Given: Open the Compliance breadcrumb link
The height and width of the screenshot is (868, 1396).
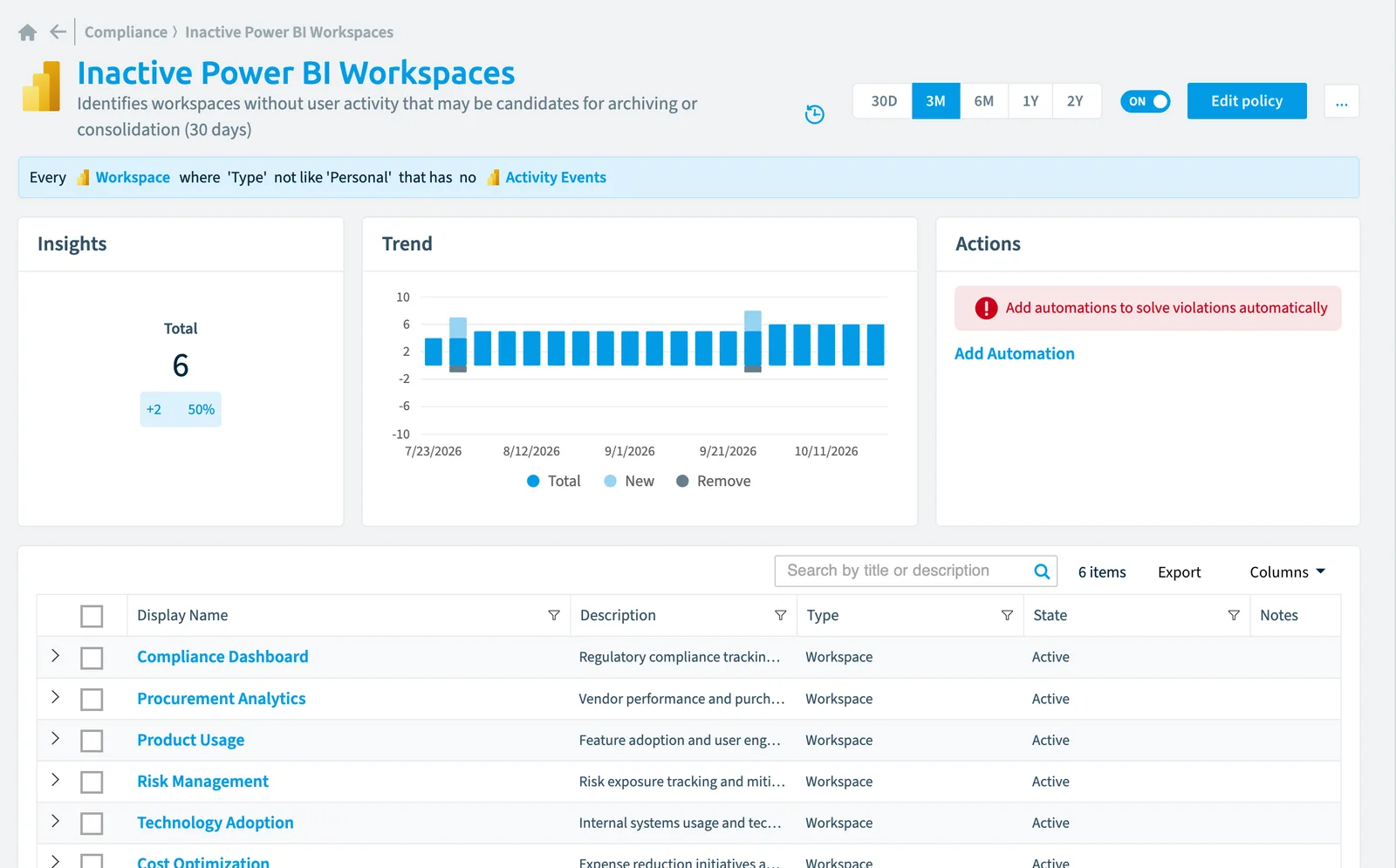Looking at the screenshot, I should coord(126,32).
